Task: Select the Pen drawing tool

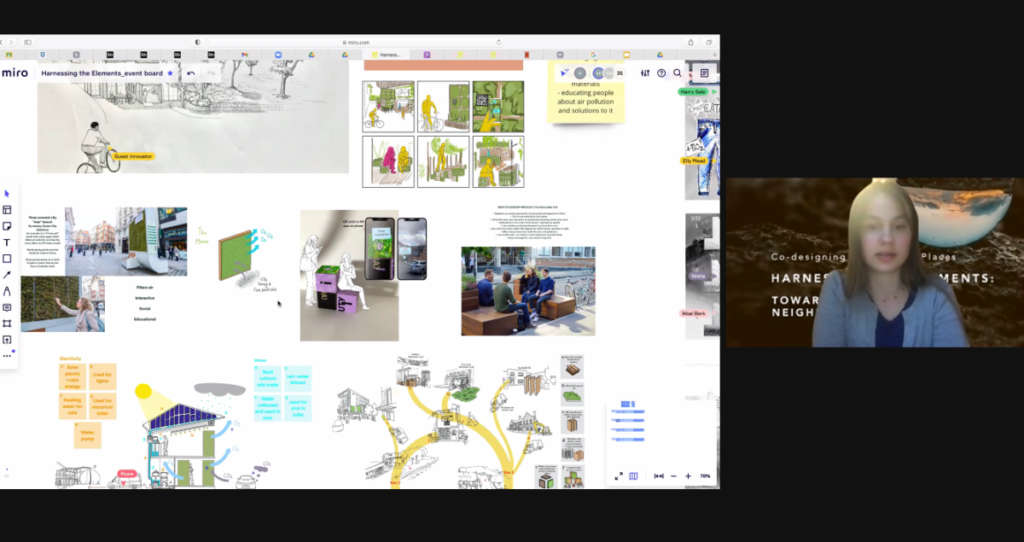Action: point(7,291)
